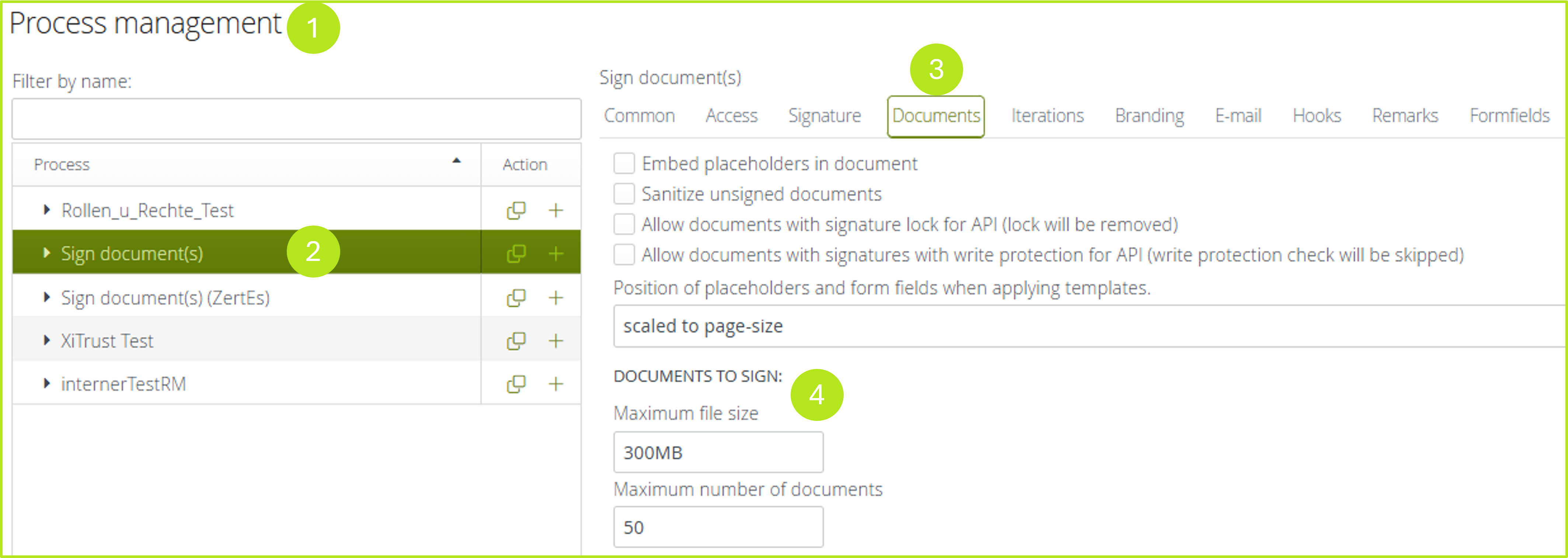Duplicate the Sign document(s) process
Image resolution: width=1568 pixels, height=558 pixels.
pyautogui.click(x=516, y=253)
